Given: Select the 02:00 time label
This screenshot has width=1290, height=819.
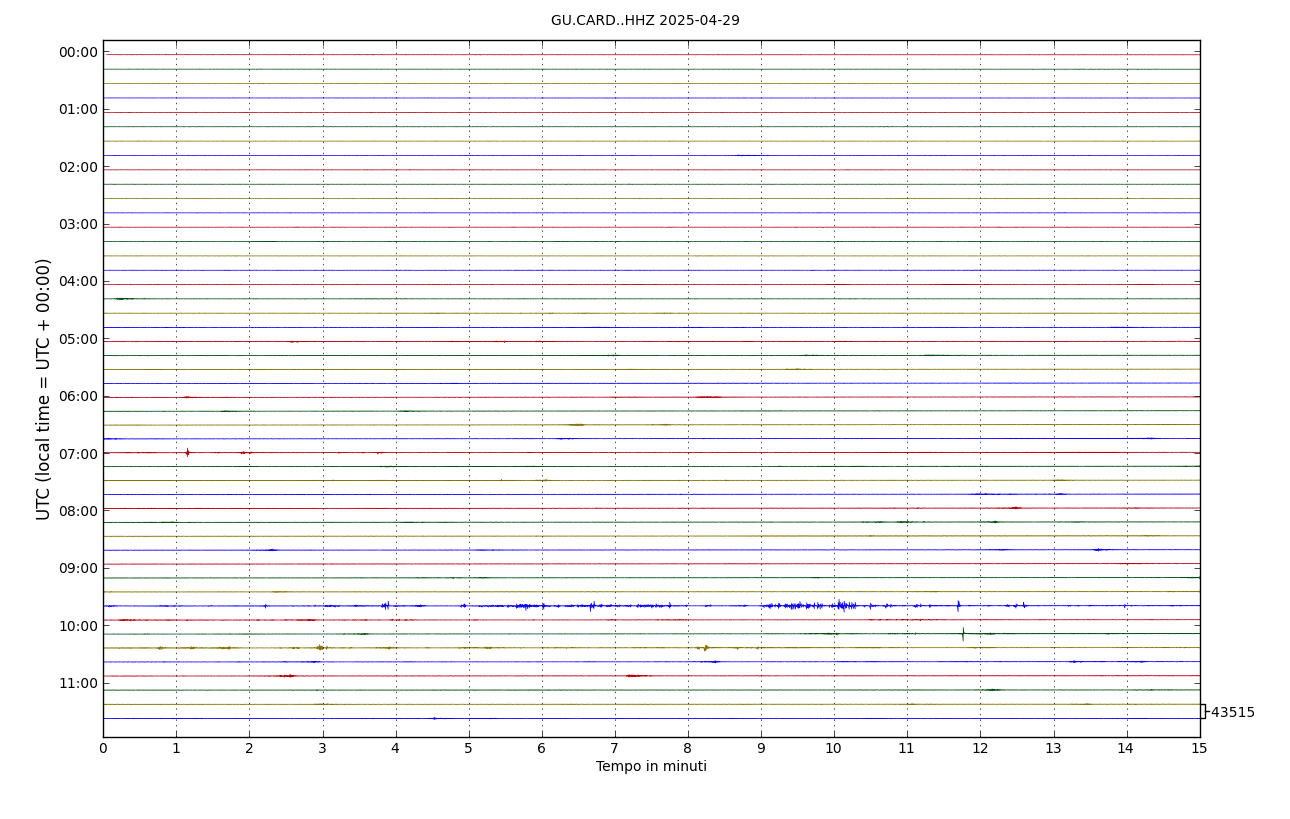Looking at the screenshot, I should tap(79, 168).
